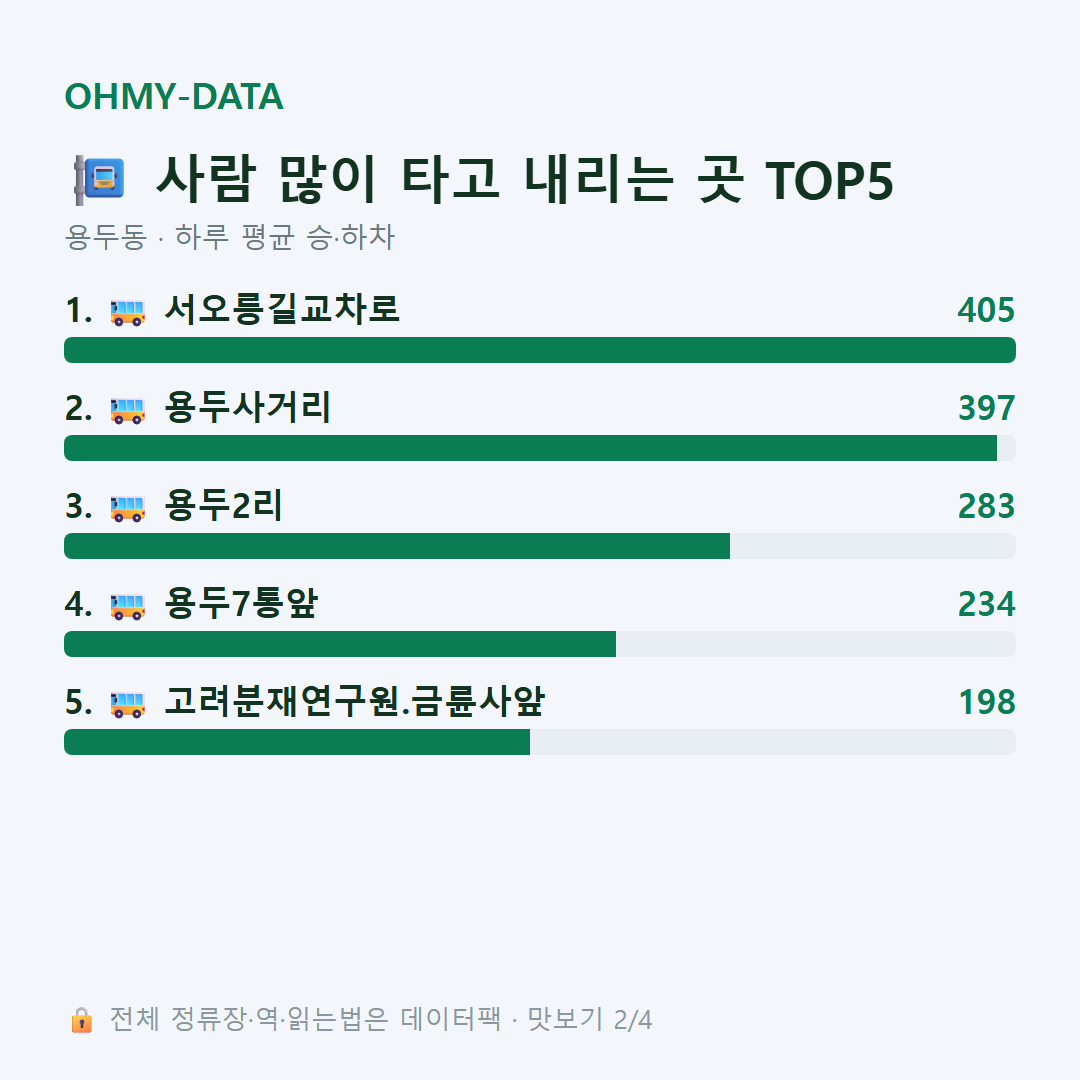Click the 서오릉길교차로 stop name
The width and height of the screenshot is (1080, 1080).
tap(282, 309)
